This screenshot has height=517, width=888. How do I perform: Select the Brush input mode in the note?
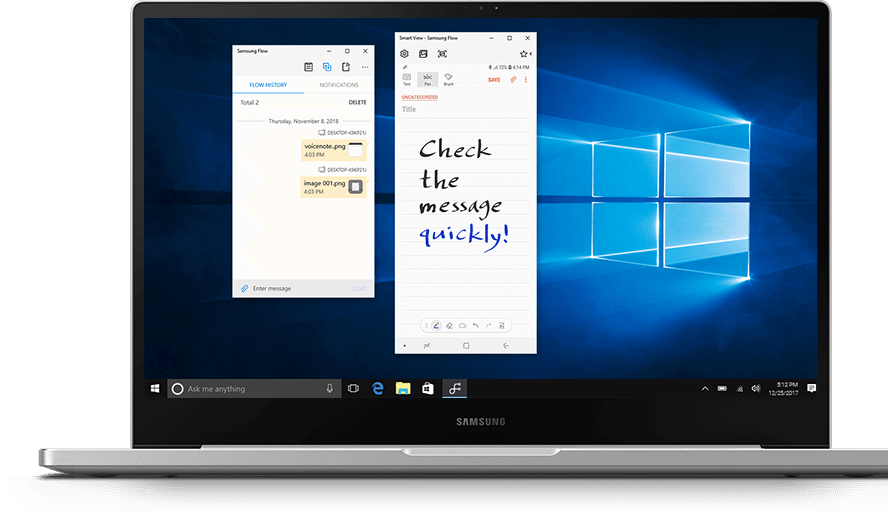point(449,79)
